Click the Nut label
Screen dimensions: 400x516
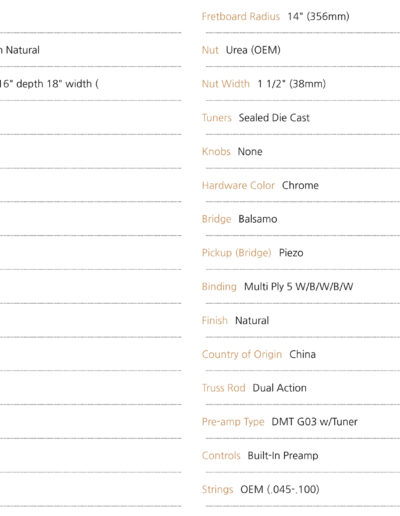click(210, 50)
